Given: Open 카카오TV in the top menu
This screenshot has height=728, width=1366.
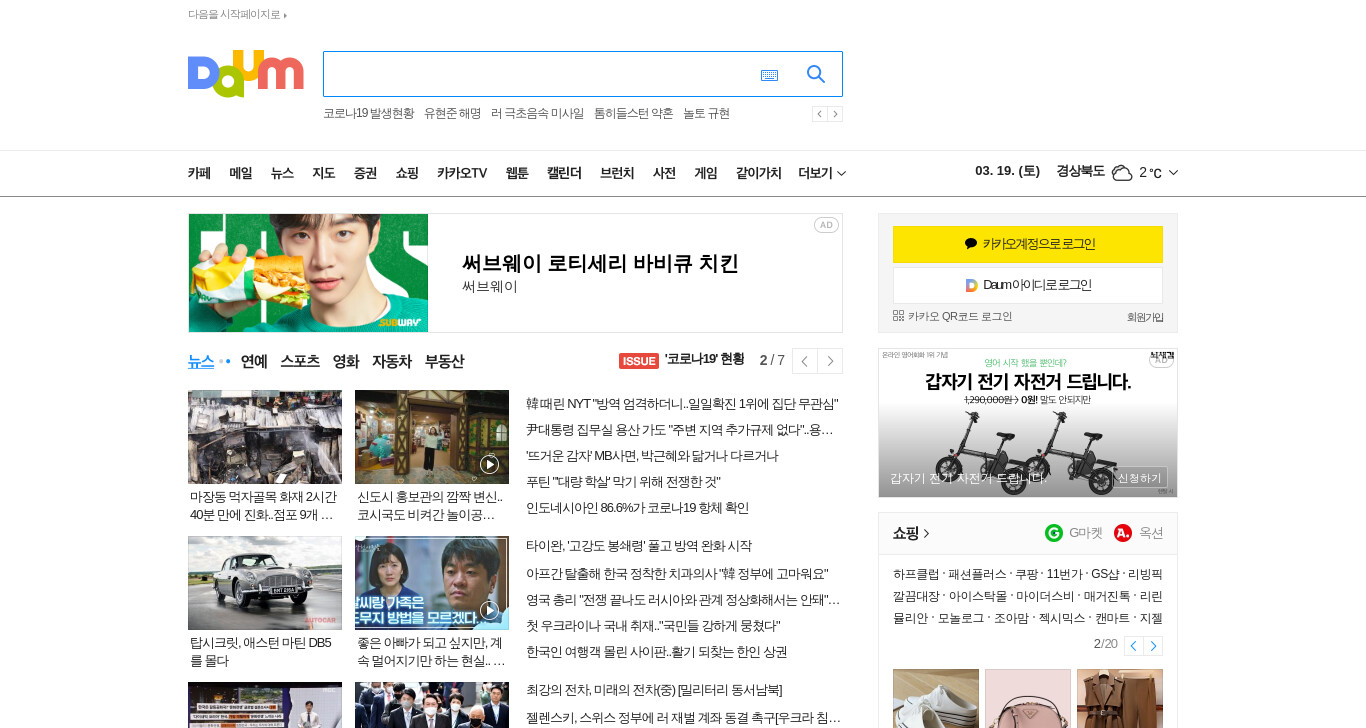Looking at the screenshot, I should pyautogui.click(x=462, y=173).
